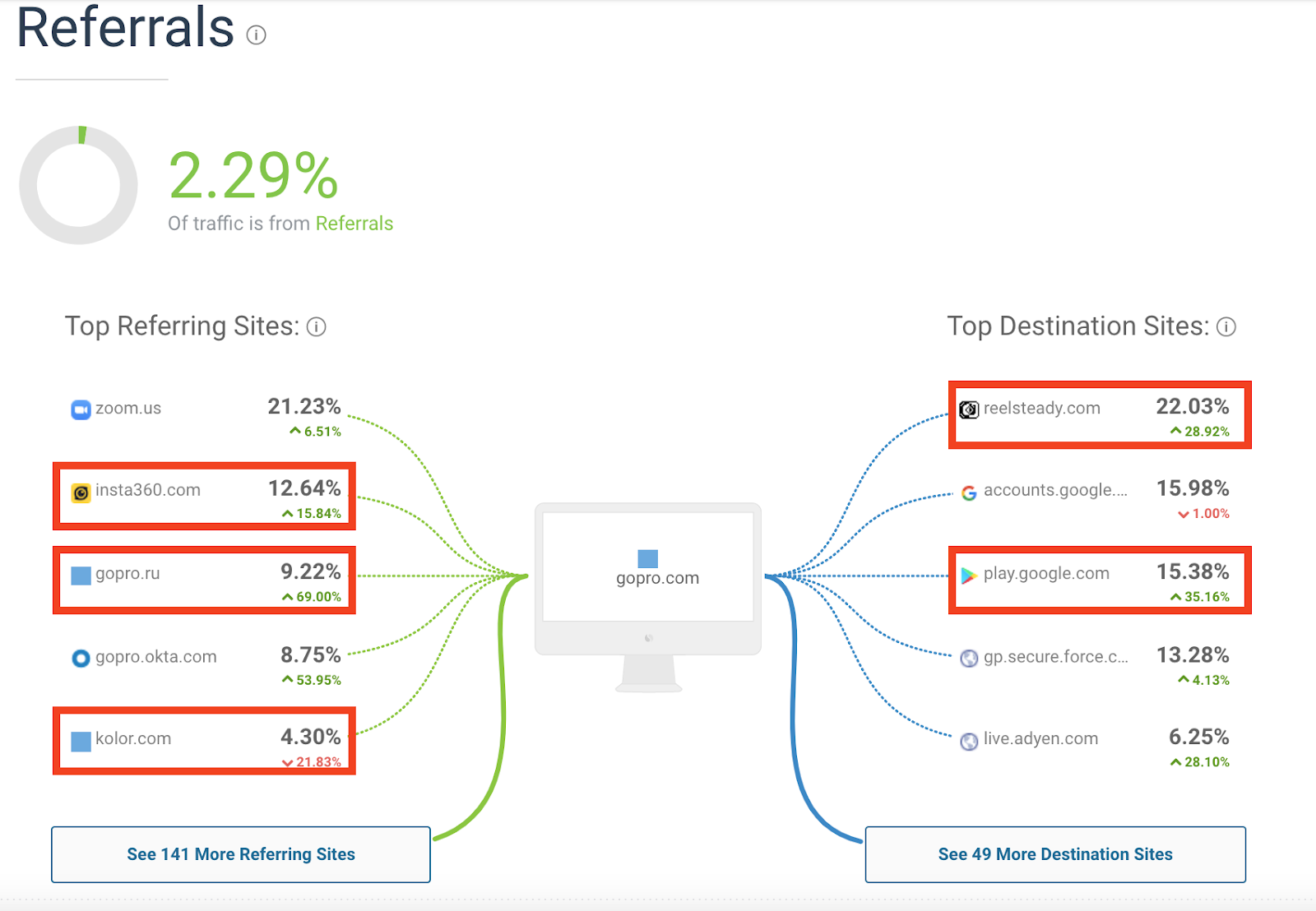This screenshot has height=911, width=1316.
Task: Click the 21.23% share for zoom.us
Action: click(304, 406)
